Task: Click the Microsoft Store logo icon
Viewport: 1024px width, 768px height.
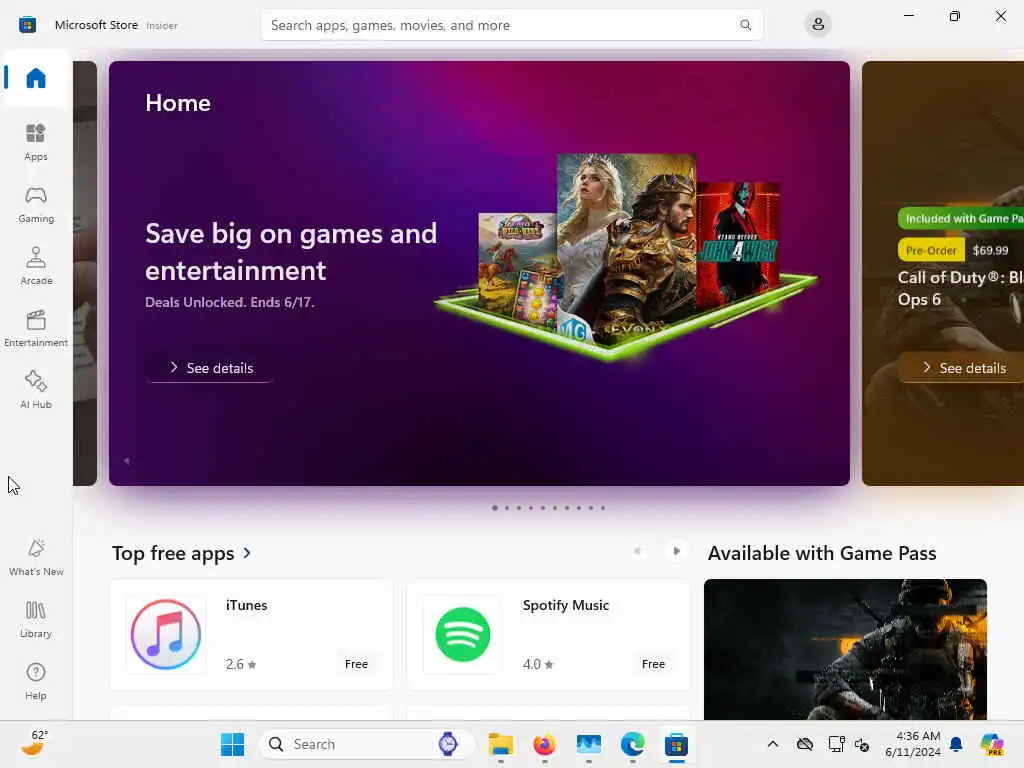Action: pyautogui.click(x=27, y=25)
